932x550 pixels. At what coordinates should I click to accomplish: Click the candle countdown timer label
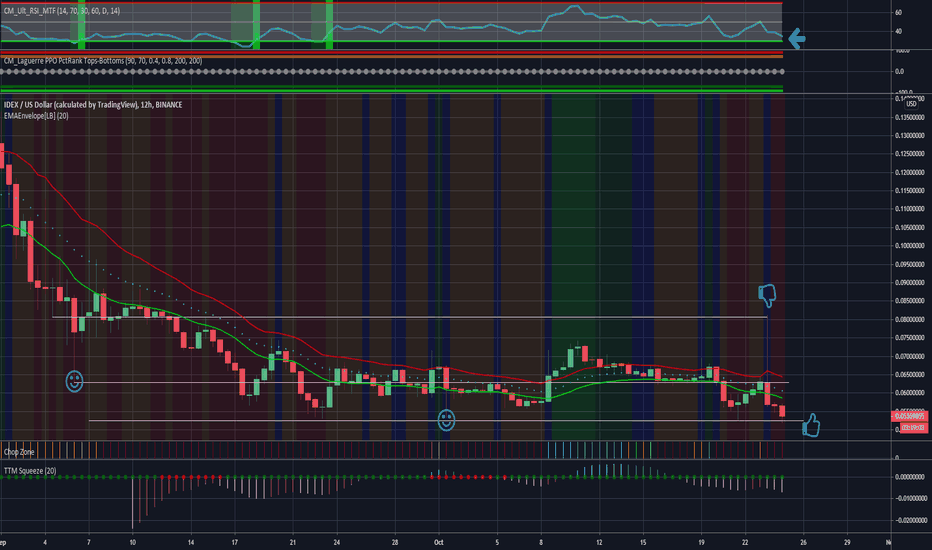912,428
